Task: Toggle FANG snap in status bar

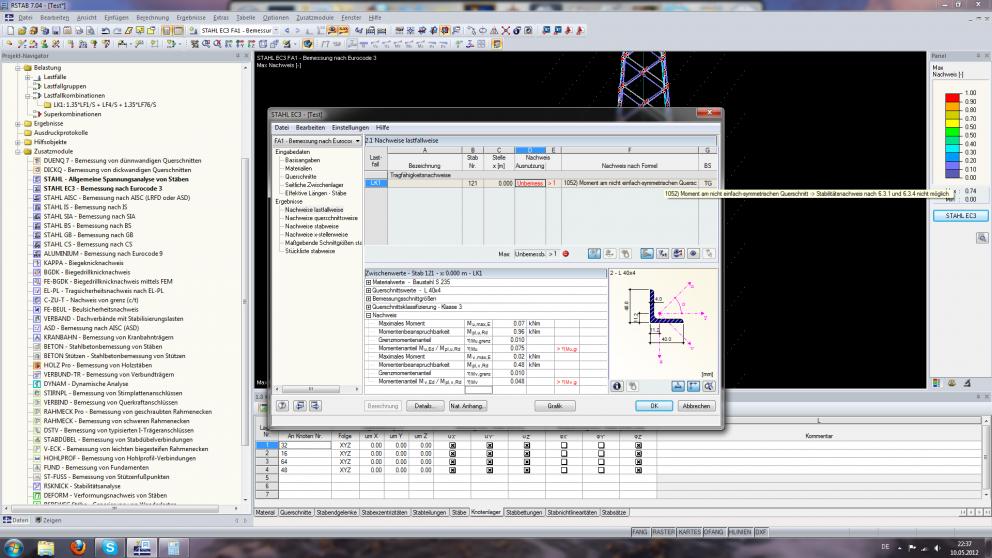Action: pyautogui.click(x=640, y=532)
